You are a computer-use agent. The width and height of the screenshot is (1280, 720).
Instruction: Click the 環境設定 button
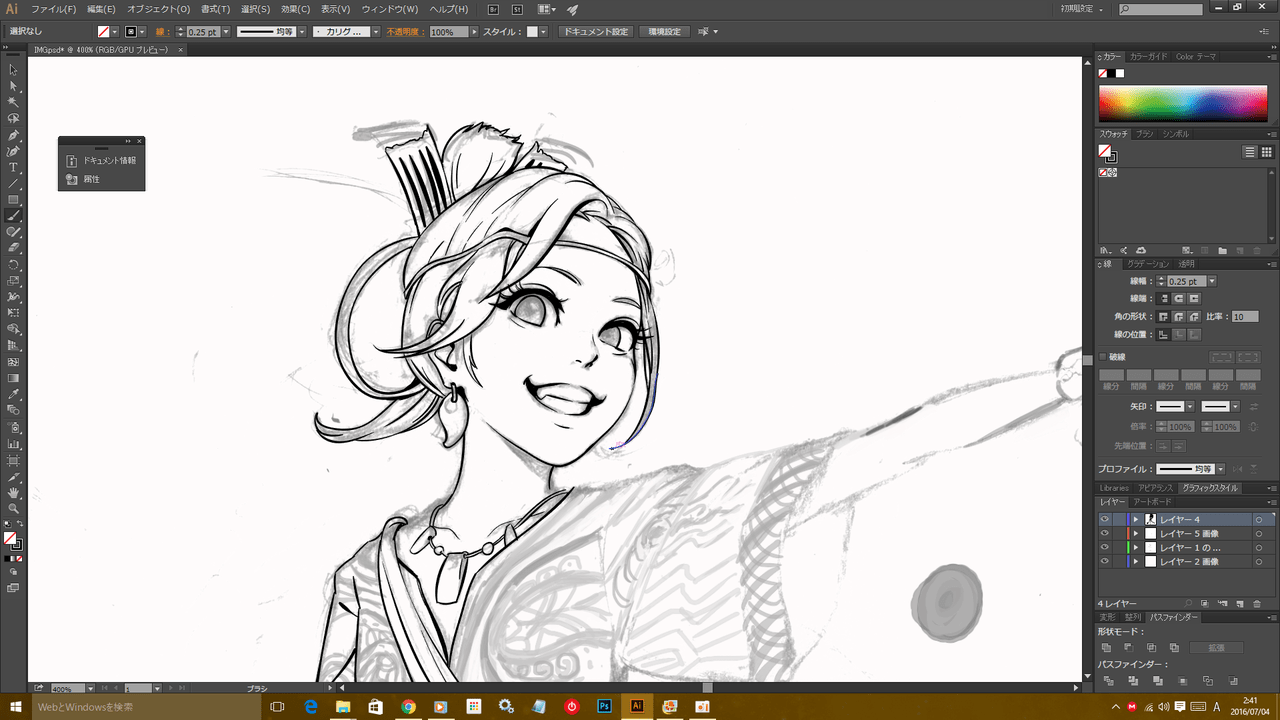click(x=664, y=32)
